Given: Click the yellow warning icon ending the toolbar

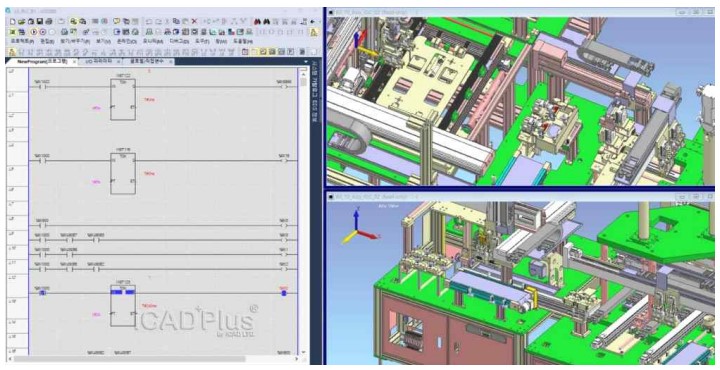Looking at the screenshot, I should click(x=314, y=32).
